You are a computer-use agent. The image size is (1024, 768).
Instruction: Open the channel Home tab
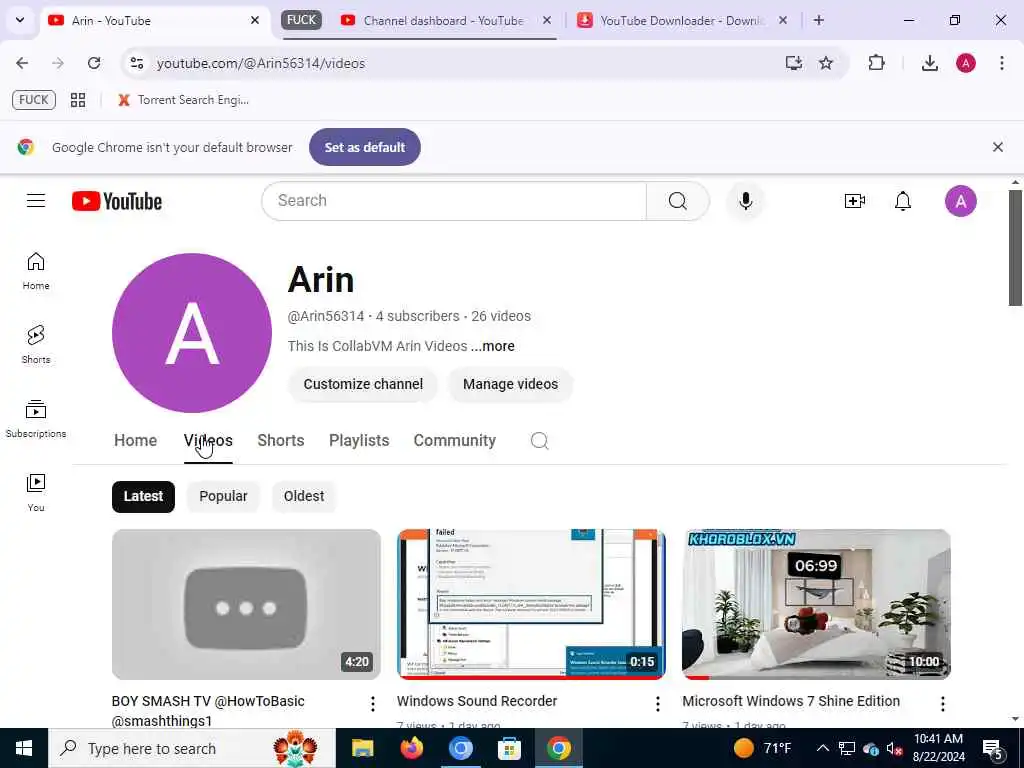[135, 441]
